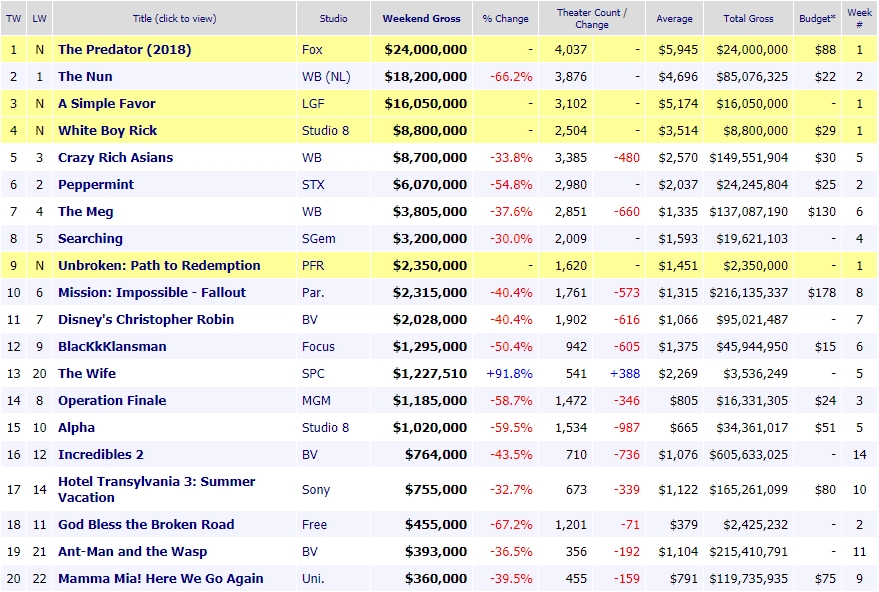This screenshot has height=592, width=879.
Task: Select the +388 theater change value
Action: 625,373
